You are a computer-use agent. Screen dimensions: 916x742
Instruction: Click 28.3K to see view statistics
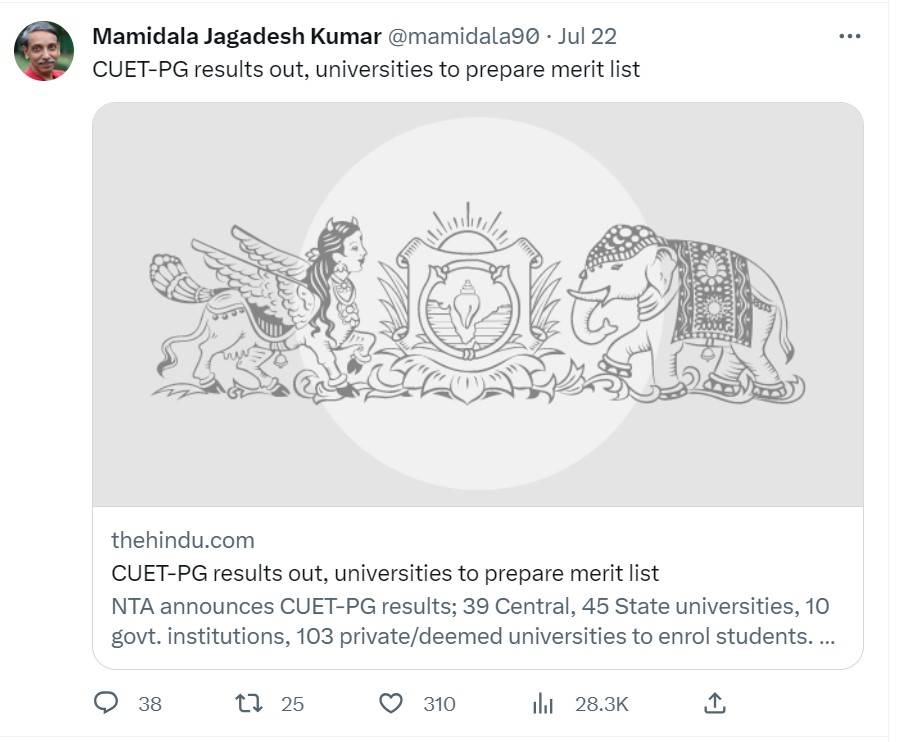tap(600, 704)
